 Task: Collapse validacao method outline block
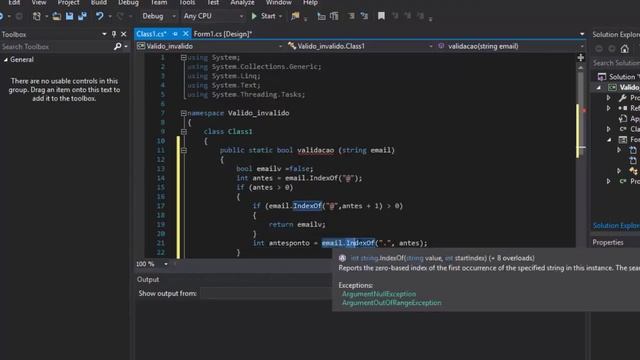click(184, 150)
